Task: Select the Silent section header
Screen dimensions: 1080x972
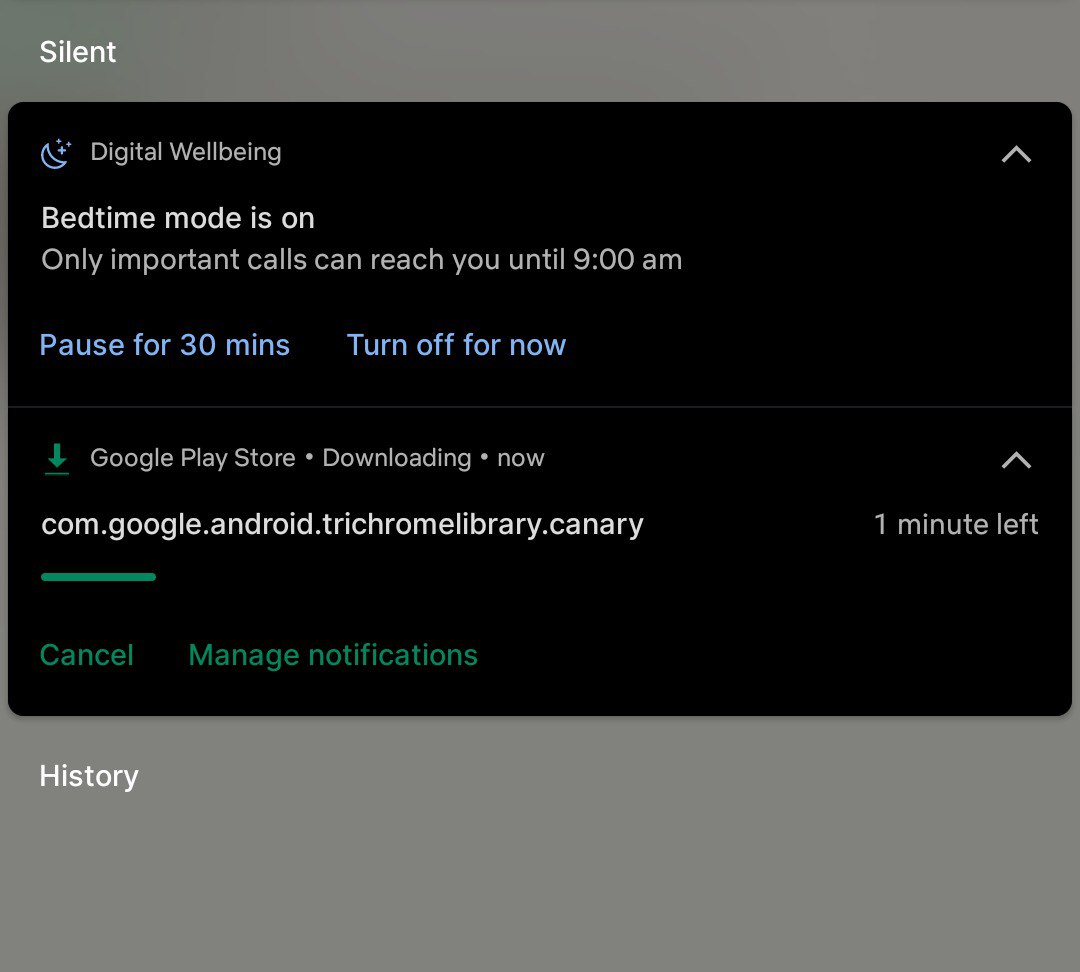Action: (78, 52)
